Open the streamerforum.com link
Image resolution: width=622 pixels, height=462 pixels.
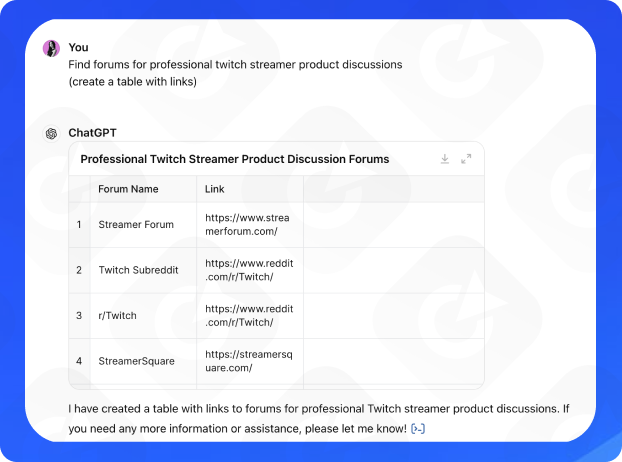(247, 224)
